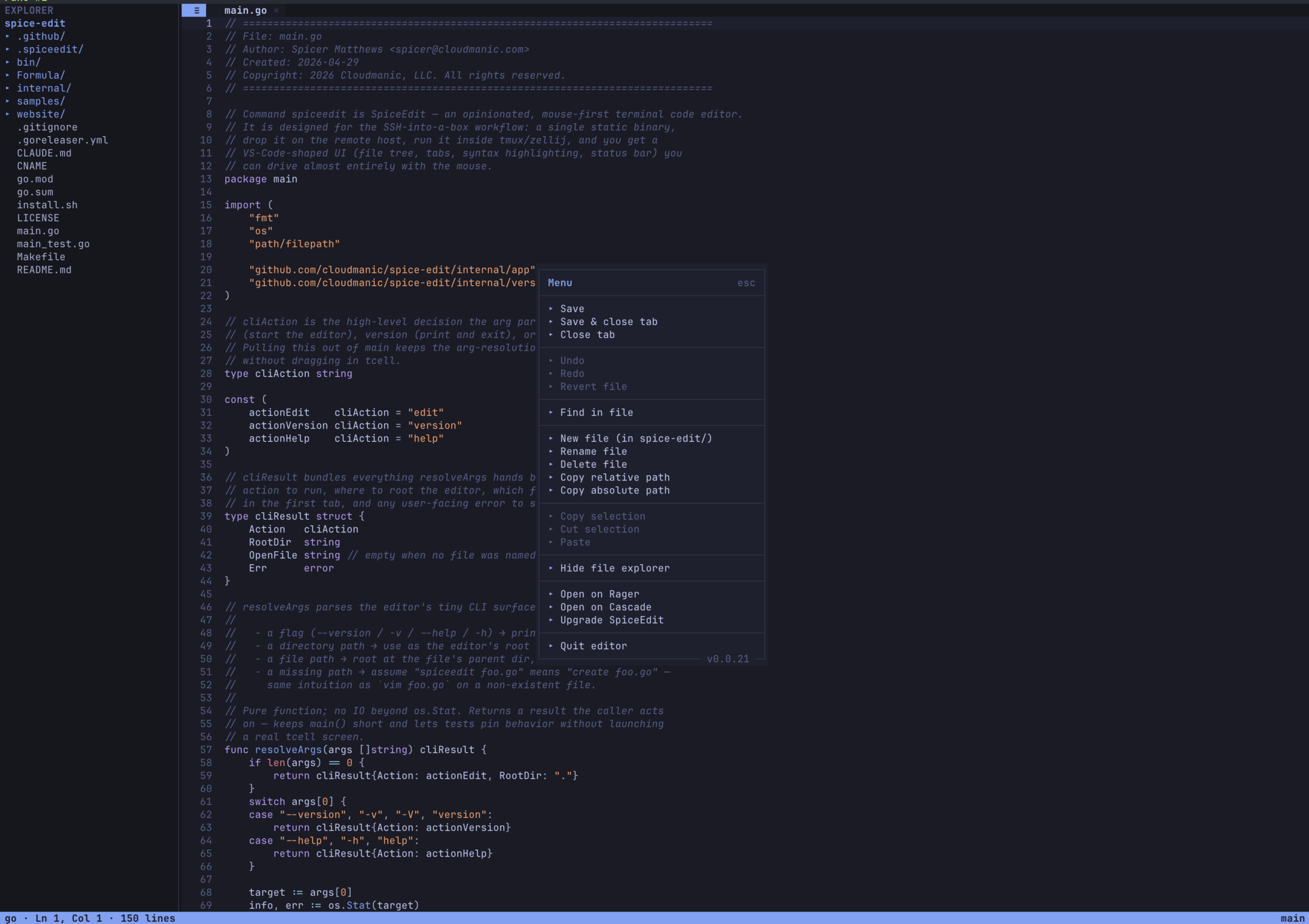Click the '150 lines' status entry
The image size is (1309, 924).
pos(148,918)
